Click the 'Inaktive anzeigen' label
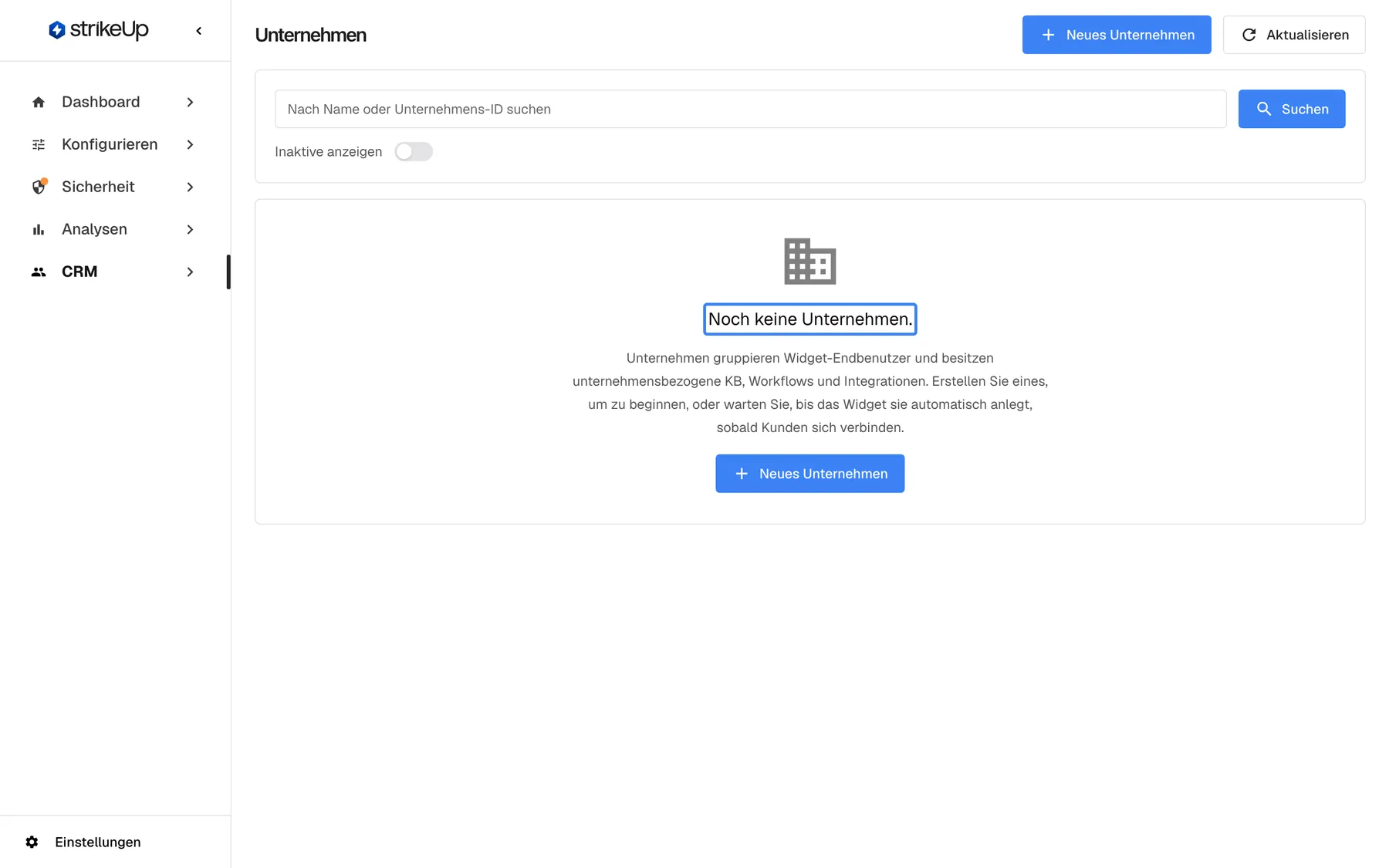1389x868 pixels. click(329, 152)
